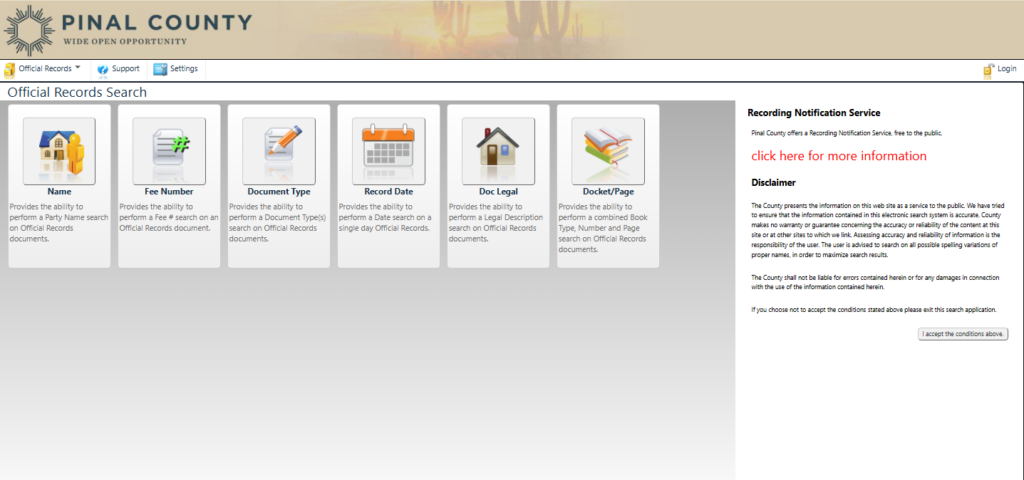Open the Record Date calendar icon
The height and width of the screenshot is (480, 1024).
point(388,150)
